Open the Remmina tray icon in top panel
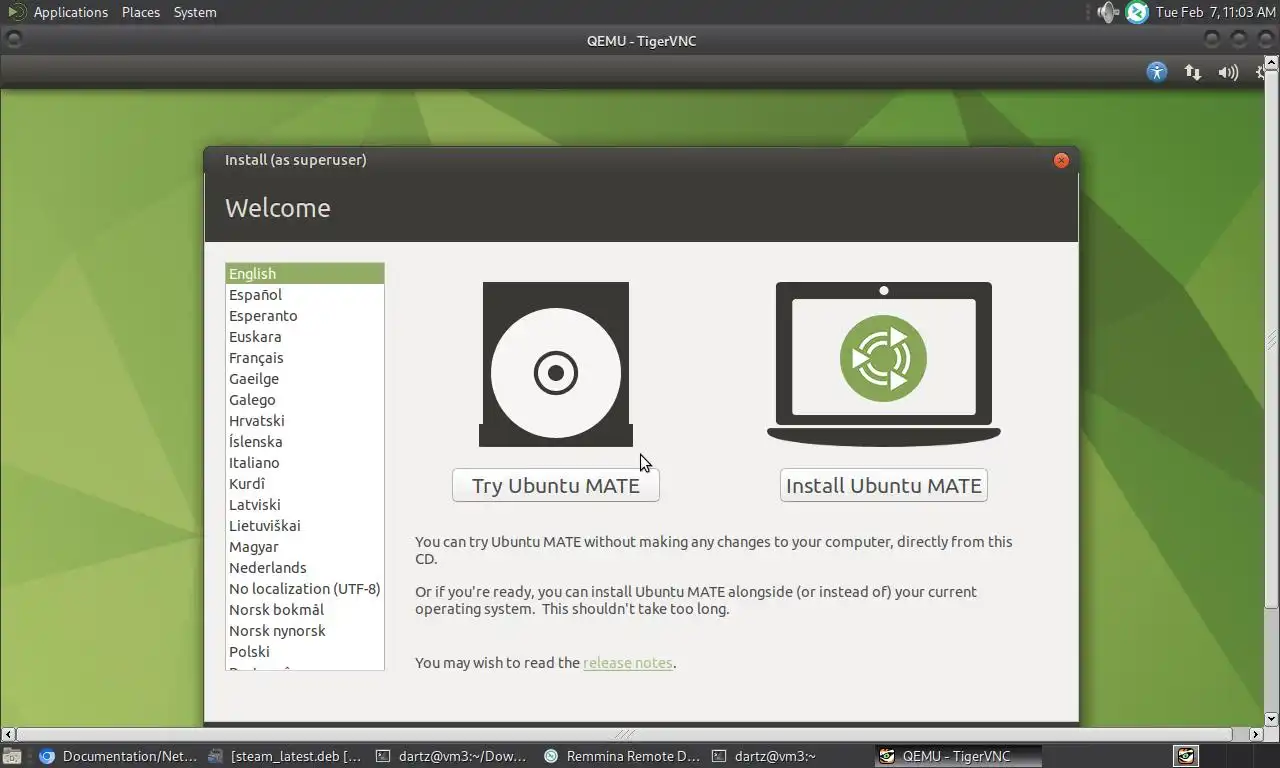The width and height of the screenshot is (1280, 768). tap(1136, 12)
